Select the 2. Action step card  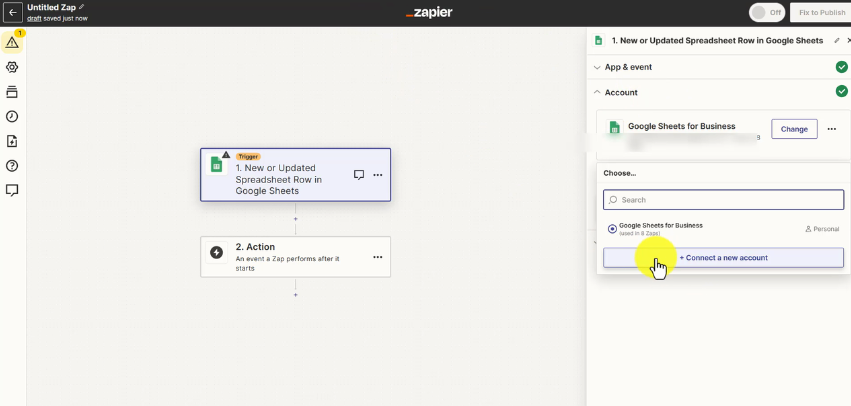pos(295,257)
